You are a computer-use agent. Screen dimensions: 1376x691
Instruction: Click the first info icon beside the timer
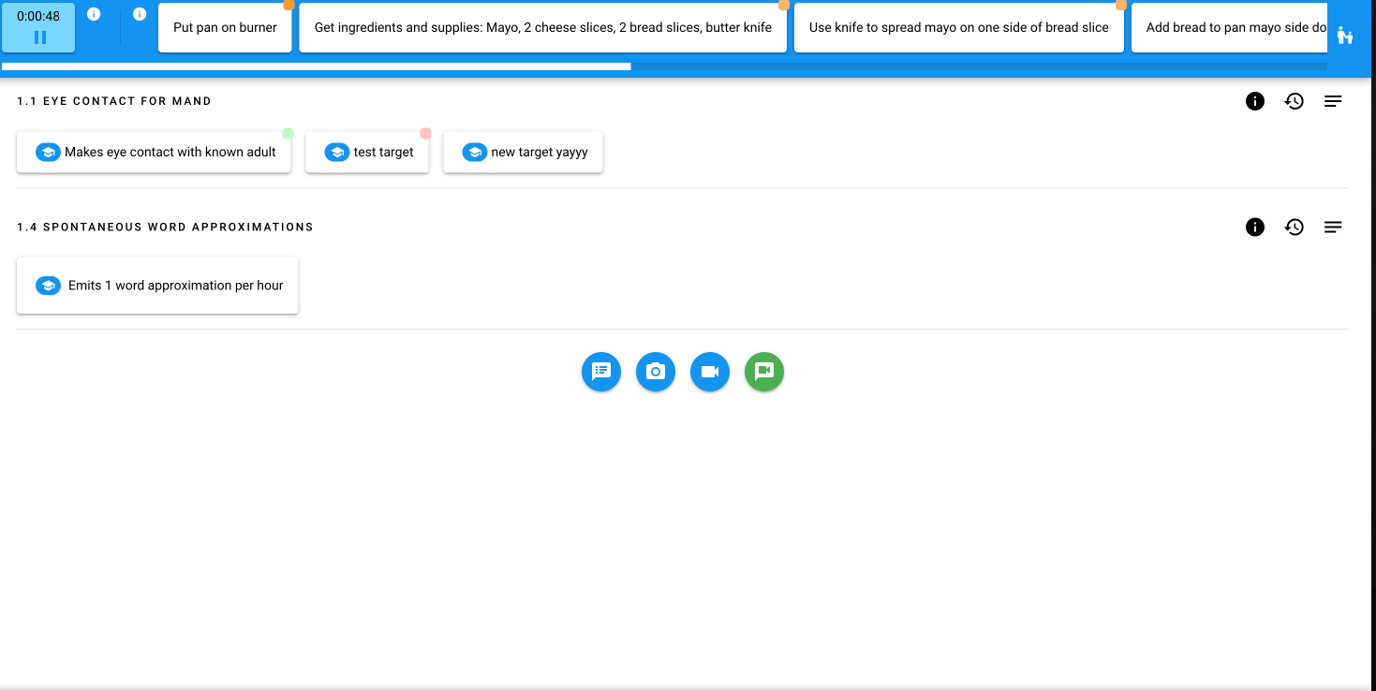click(94, 14)
